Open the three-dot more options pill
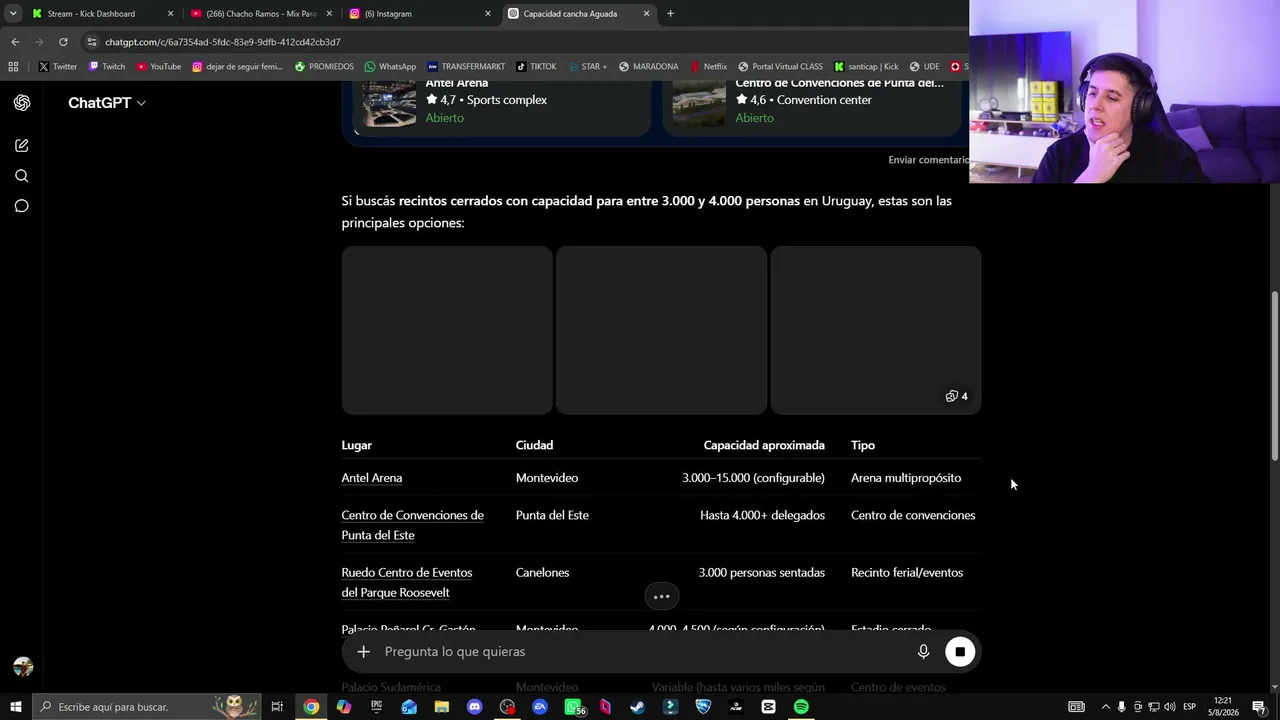1280x720 pixels. point(661,596)
